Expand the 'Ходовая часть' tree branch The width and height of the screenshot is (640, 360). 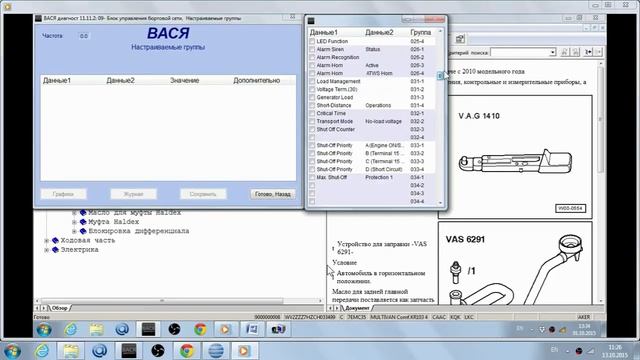click(47, 241)
